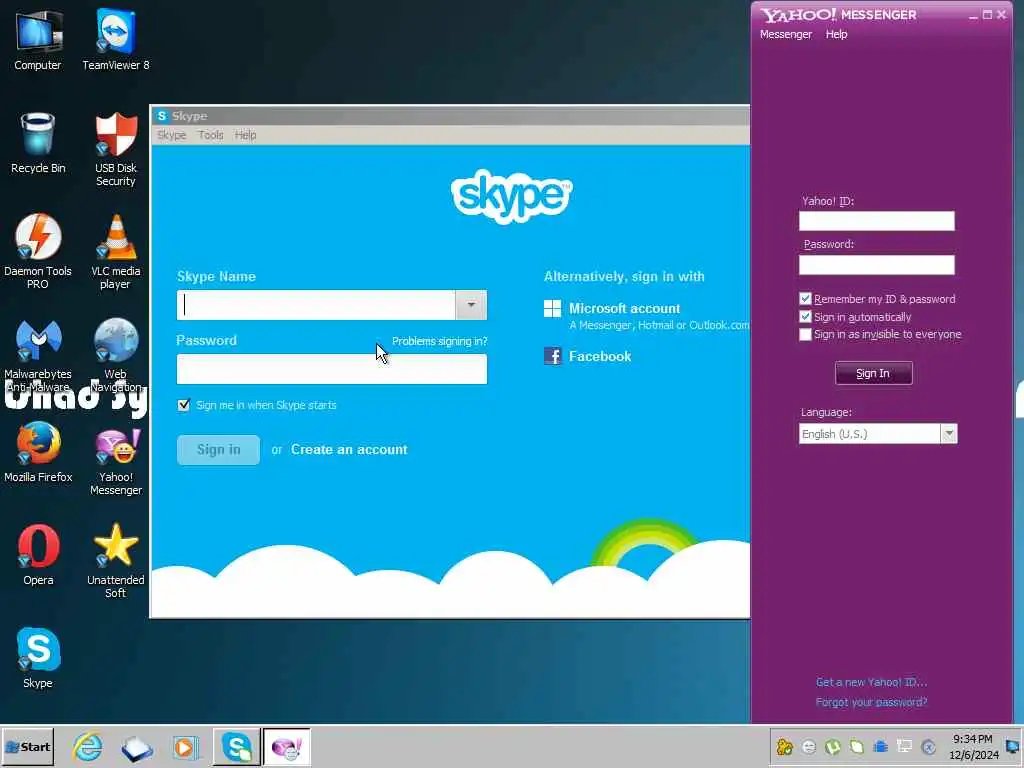Focus the Skype Name input field
The width and height of the screenshot is (1024, 768).
coord(316,305)
